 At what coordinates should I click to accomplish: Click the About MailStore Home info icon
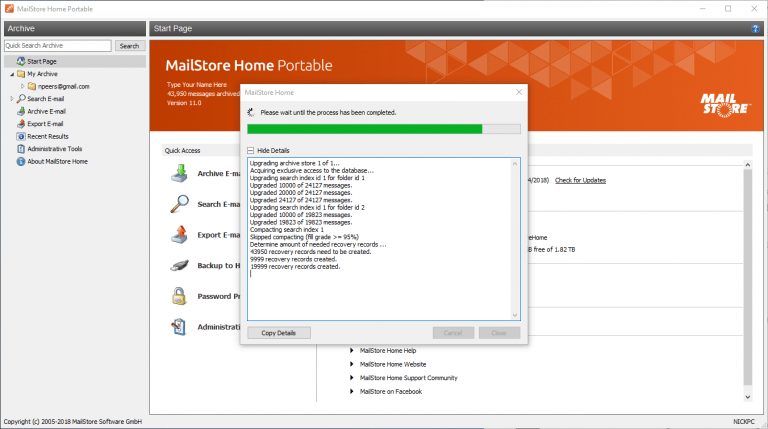coord(21,162)
